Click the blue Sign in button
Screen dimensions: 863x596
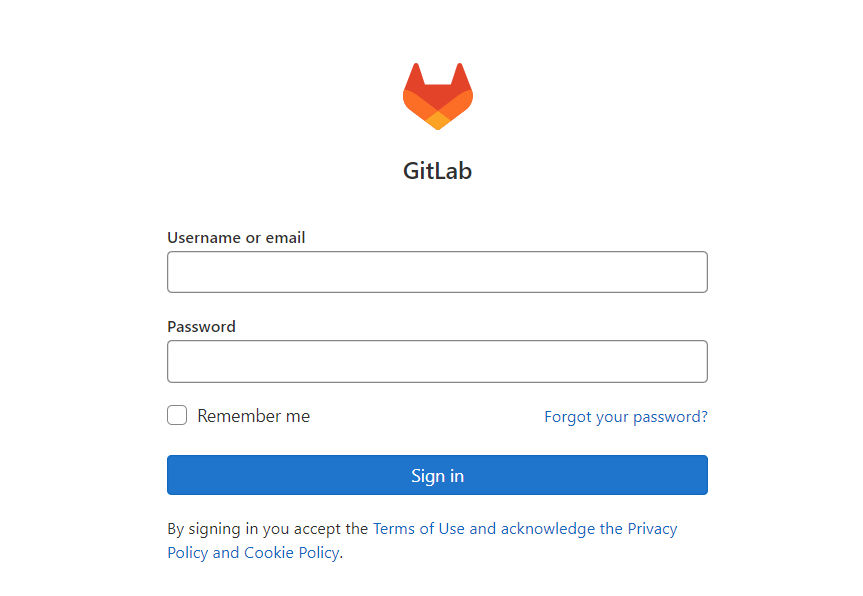coord(438,475)
